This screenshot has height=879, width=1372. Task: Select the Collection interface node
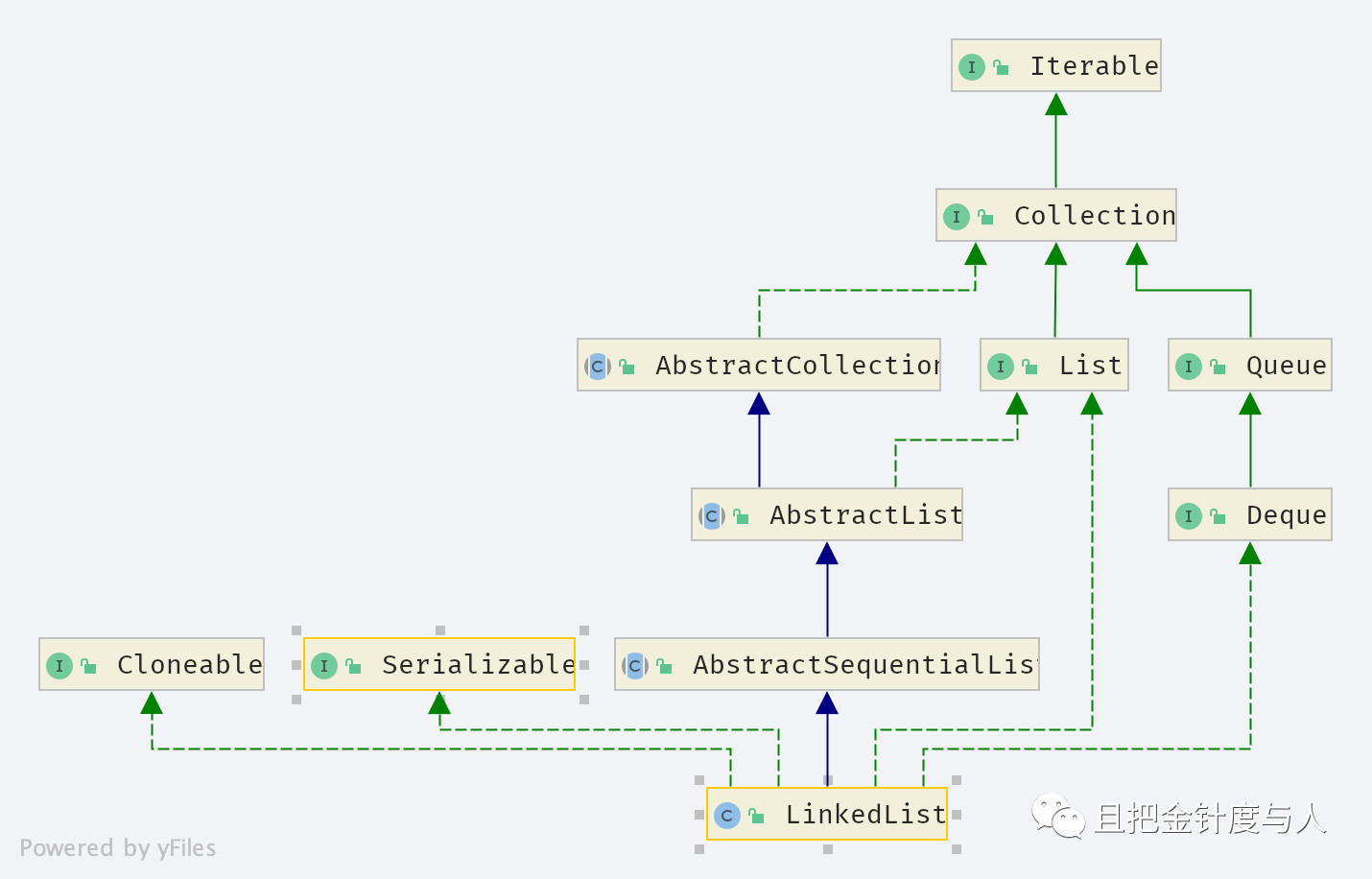coord(1056,215)
